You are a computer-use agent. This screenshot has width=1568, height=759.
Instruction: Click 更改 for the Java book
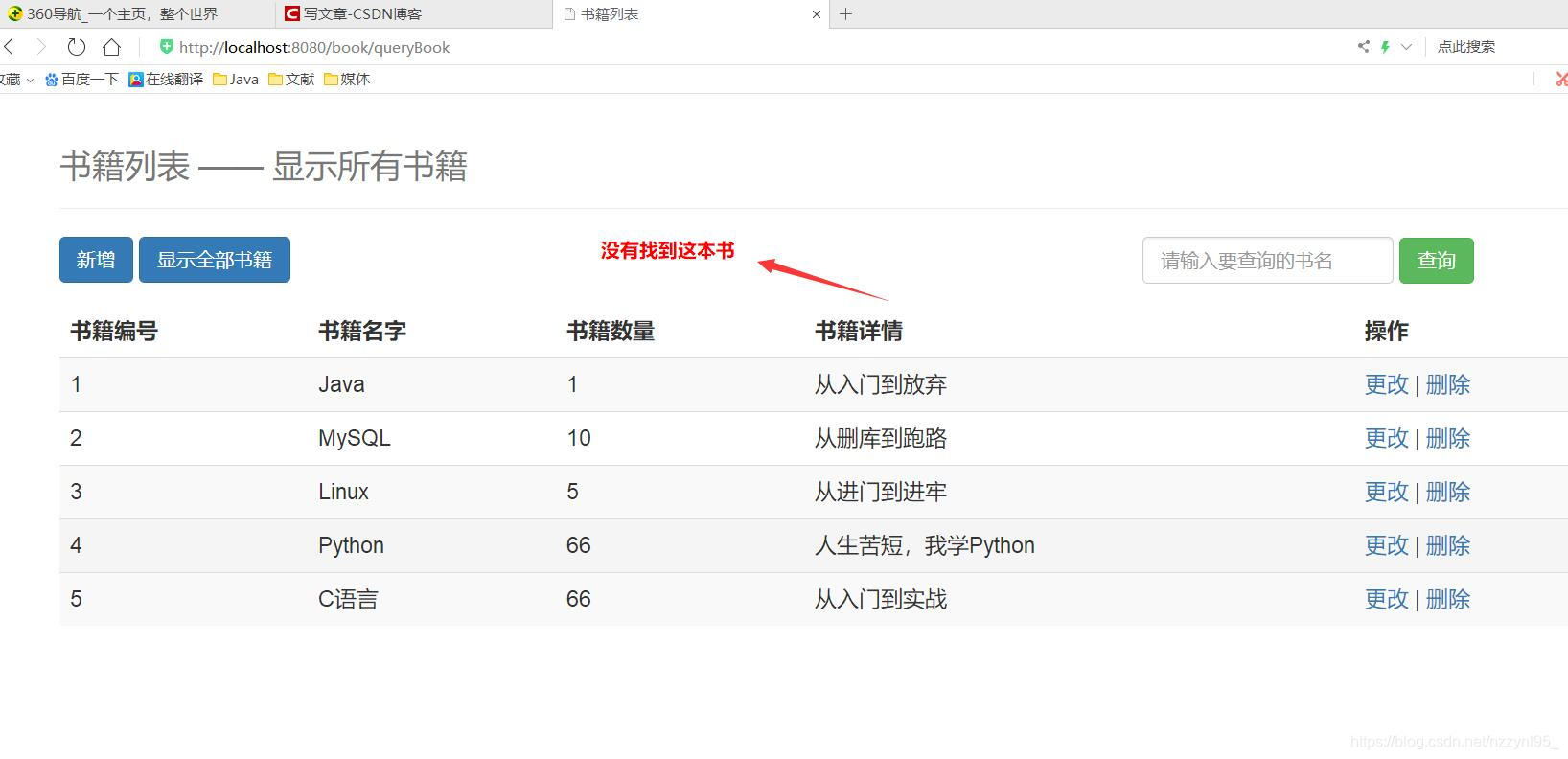tap(1386, 384)
